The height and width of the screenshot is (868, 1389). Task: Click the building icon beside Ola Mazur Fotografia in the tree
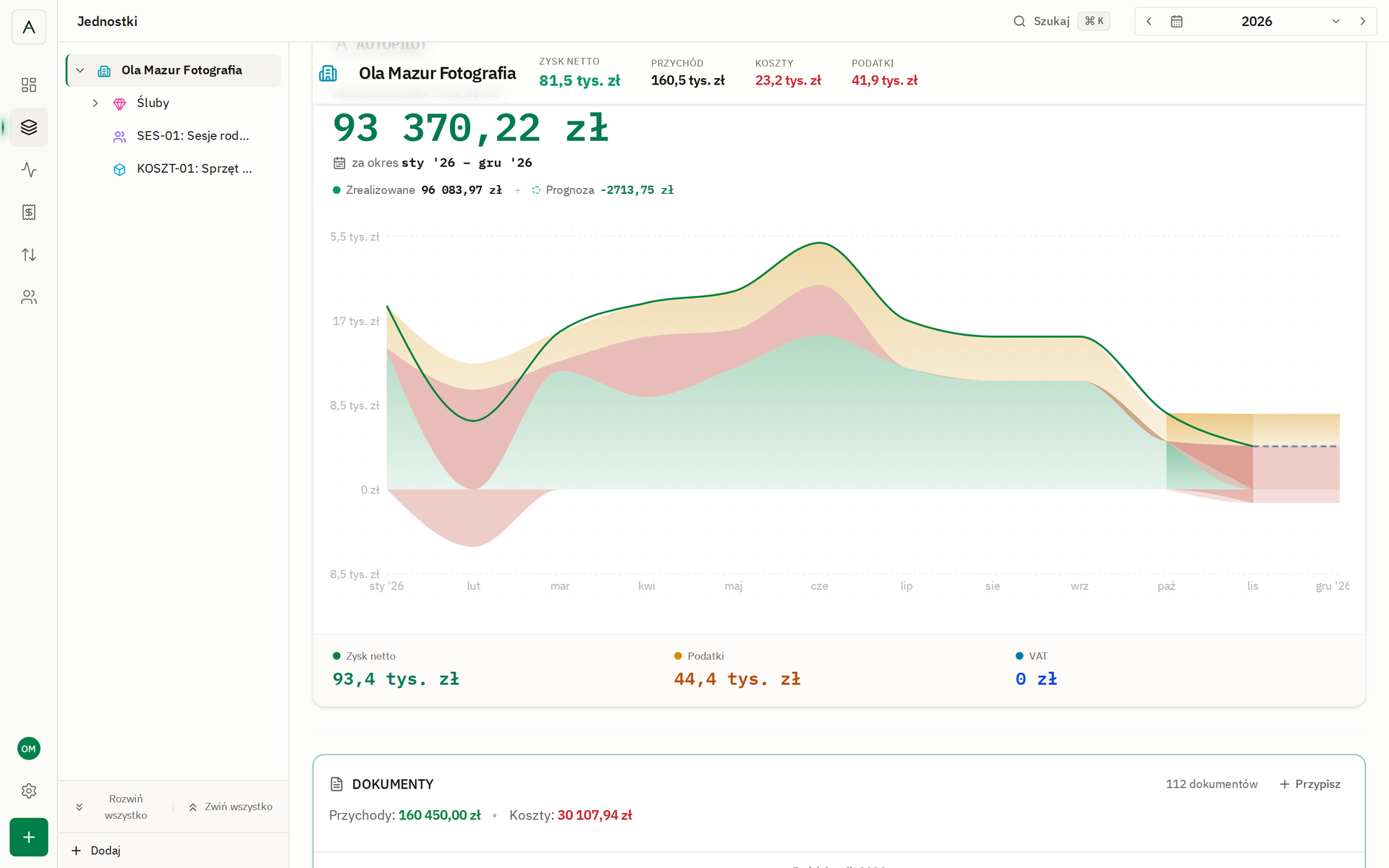tap(104, 71)
